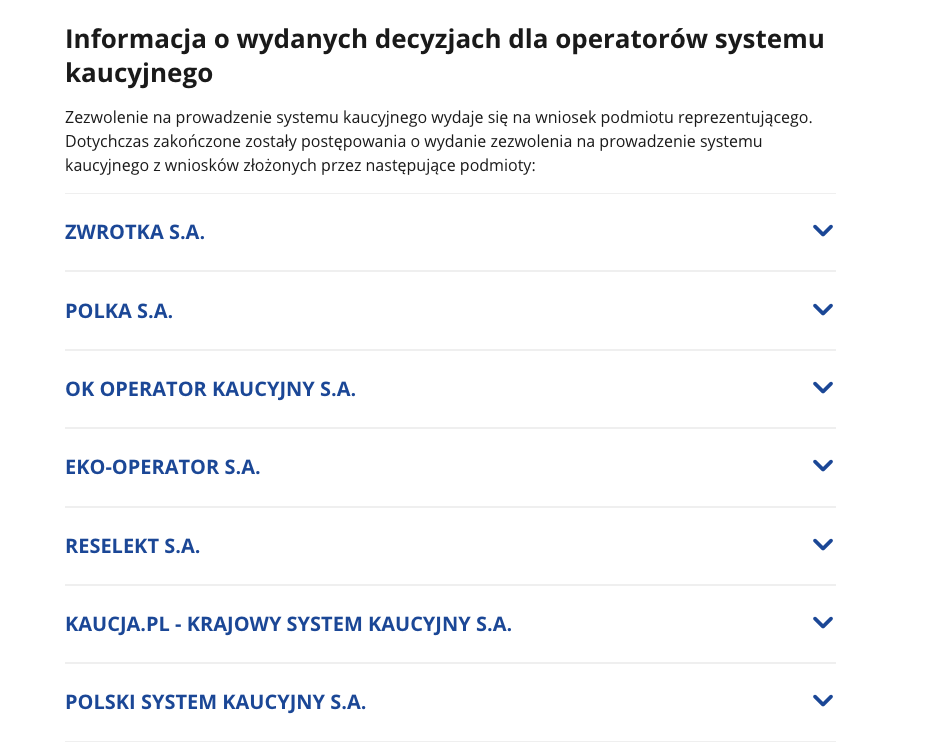Expand the ZWROTKA S.A. section title
934x746 pixels.
pos(135,232)
